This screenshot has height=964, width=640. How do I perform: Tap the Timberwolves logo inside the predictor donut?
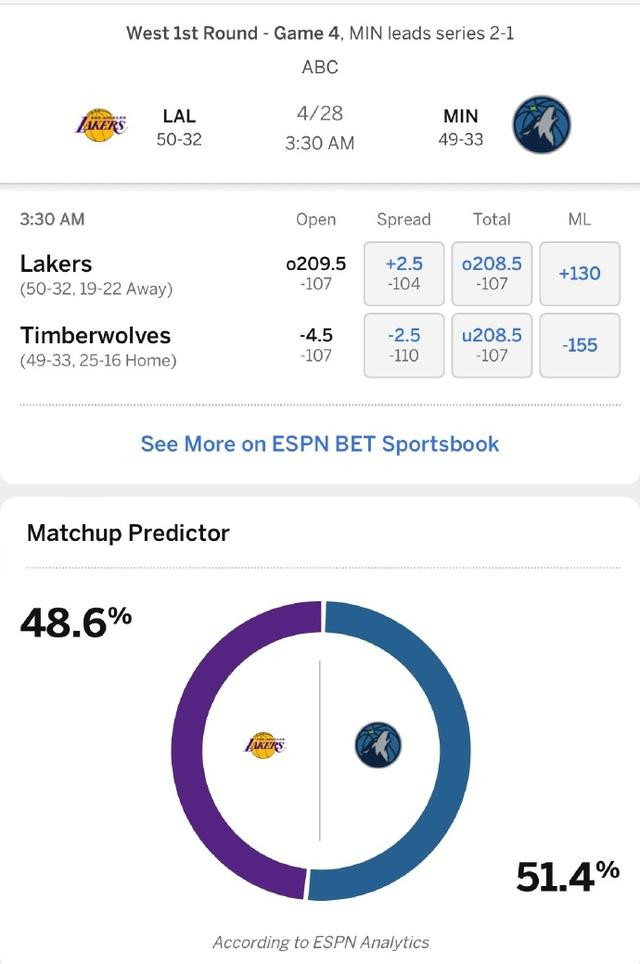378,745
